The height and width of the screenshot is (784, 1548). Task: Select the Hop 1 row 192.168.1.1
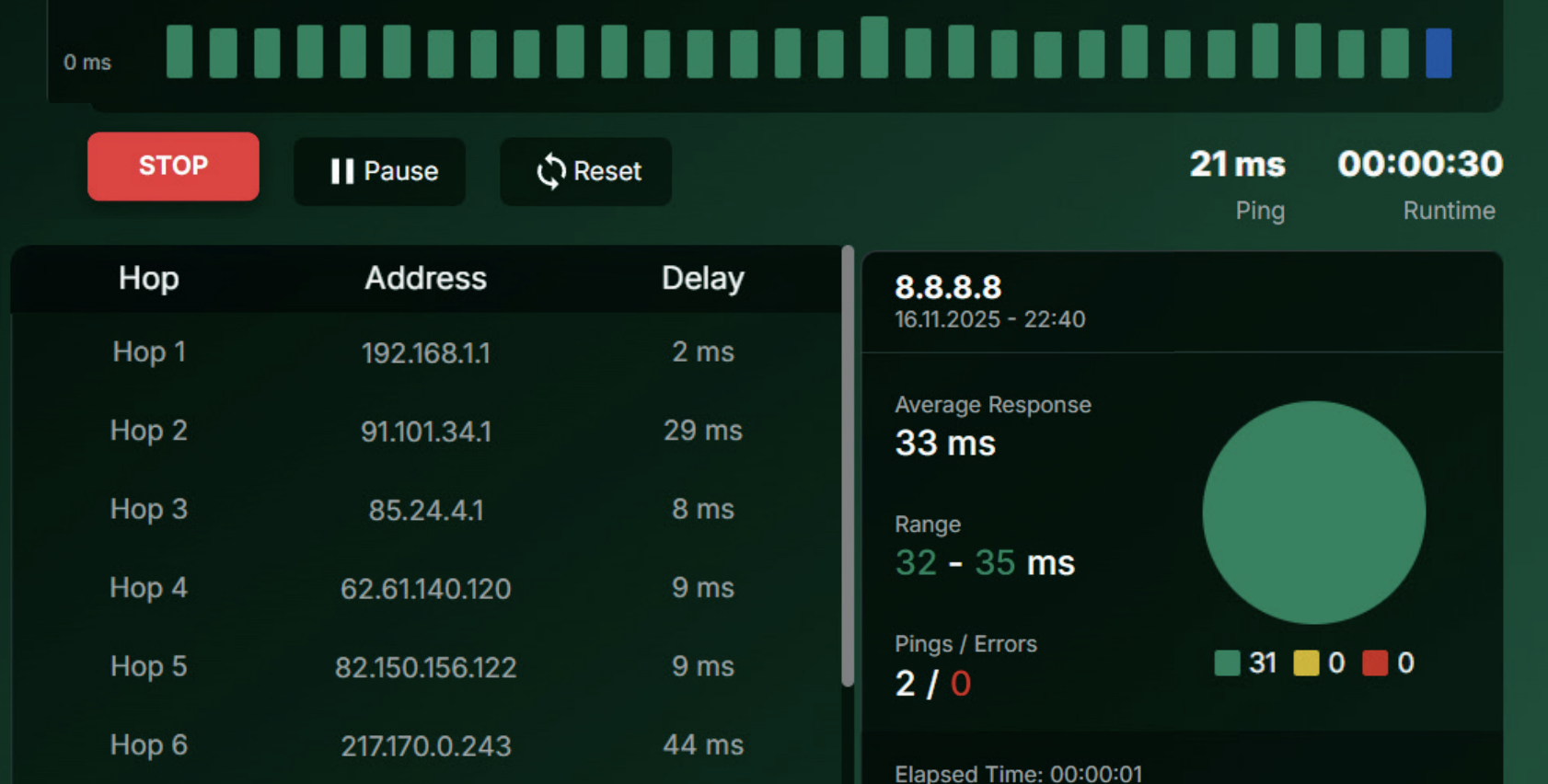(x=425, y=352)
